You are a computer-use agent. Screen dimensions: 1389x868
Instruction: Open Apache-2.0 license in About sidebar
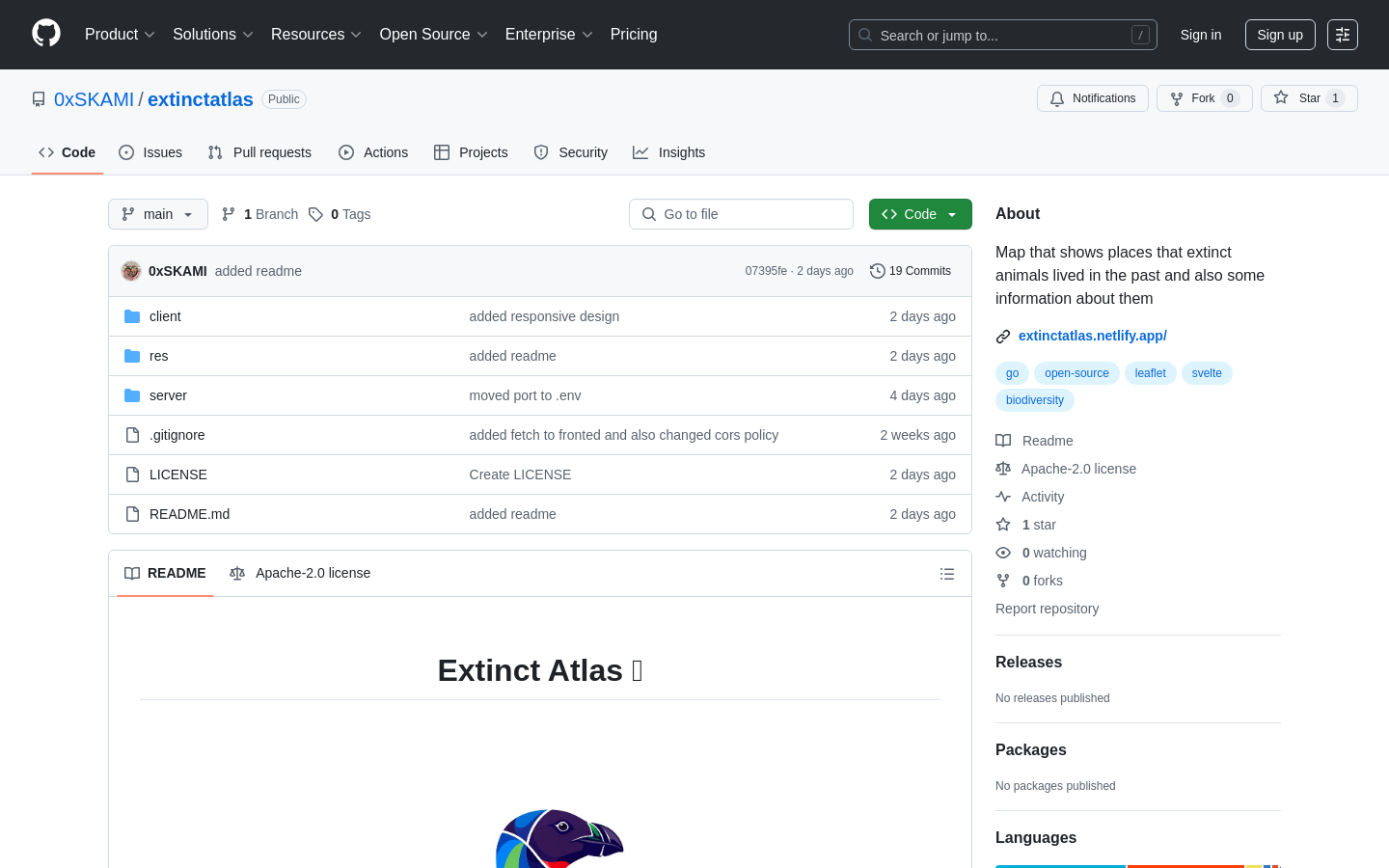(1066, 469)
